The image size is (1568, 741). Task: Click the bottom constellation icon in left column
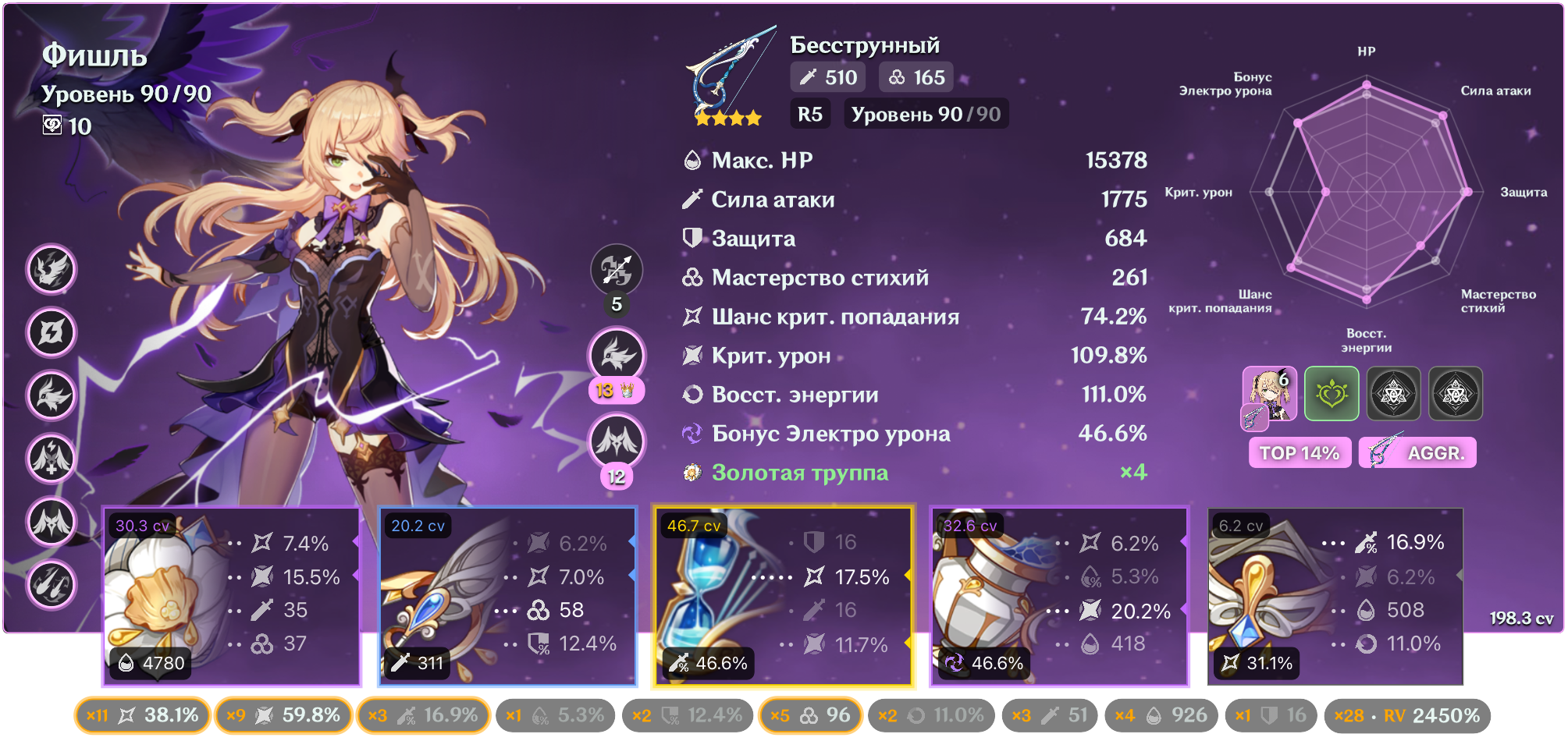[52, 584]
